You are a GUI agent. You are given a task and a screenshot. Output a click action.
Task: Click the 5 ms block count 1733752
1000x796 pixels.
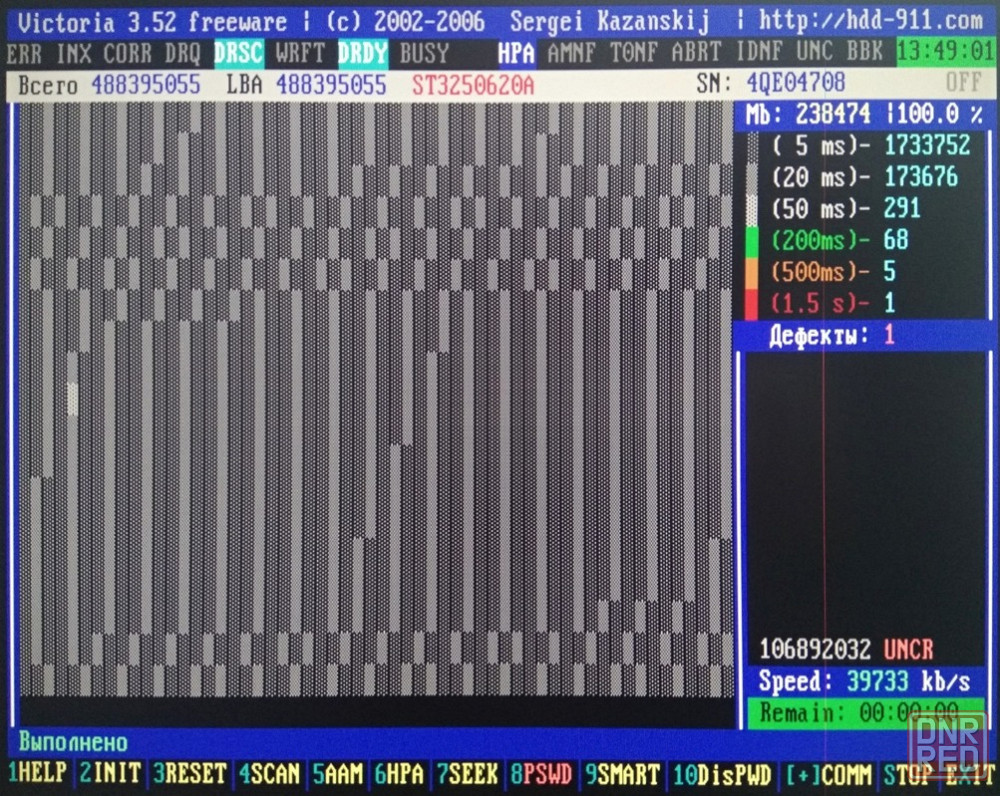927,145
